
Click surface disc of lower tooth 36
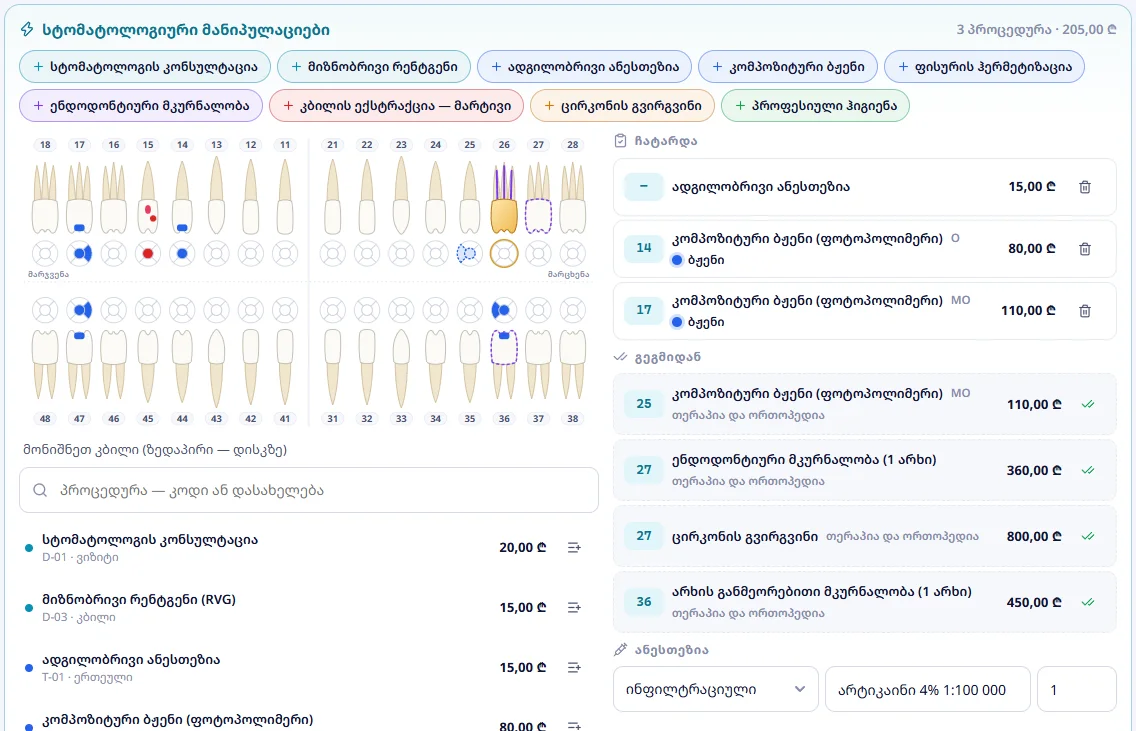(x=504, y=310)
